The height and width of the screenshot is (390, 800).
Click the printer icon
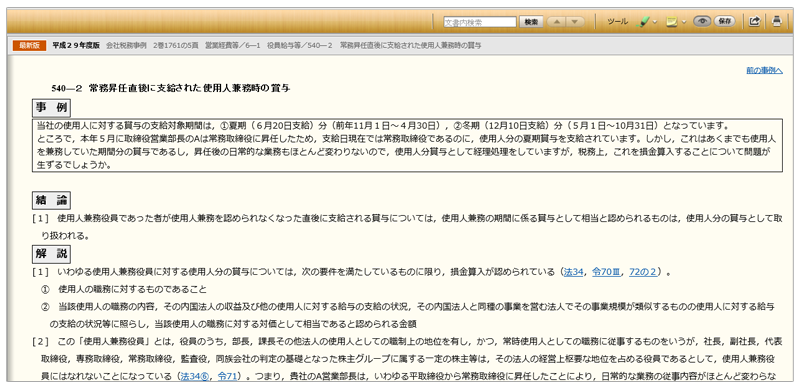click(x=777, y=21)
